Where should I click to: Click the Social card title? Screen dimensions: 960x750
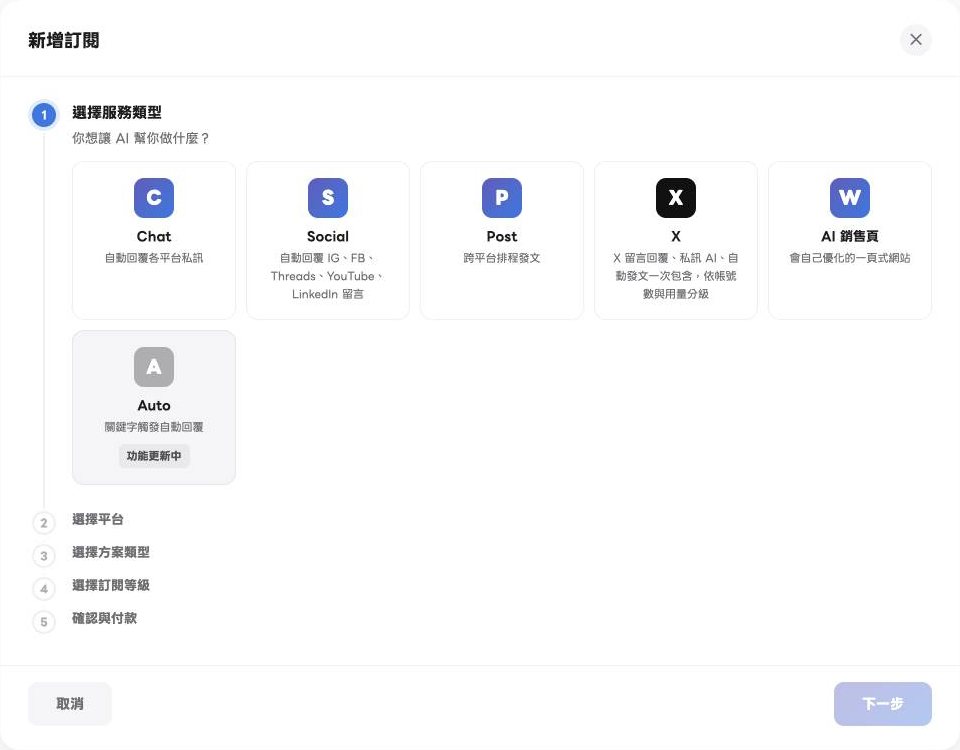point(328,236)
